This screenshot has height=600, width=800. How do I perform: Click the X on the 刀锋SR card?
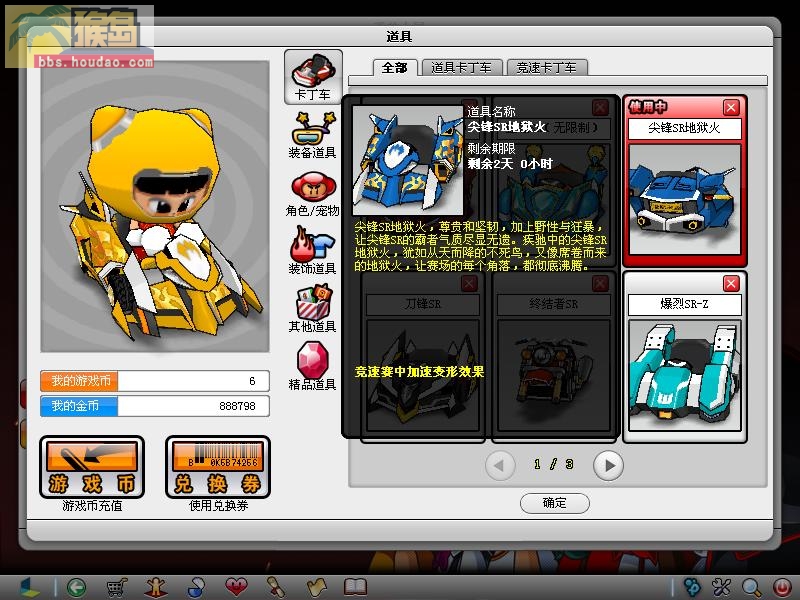point(469,283)
